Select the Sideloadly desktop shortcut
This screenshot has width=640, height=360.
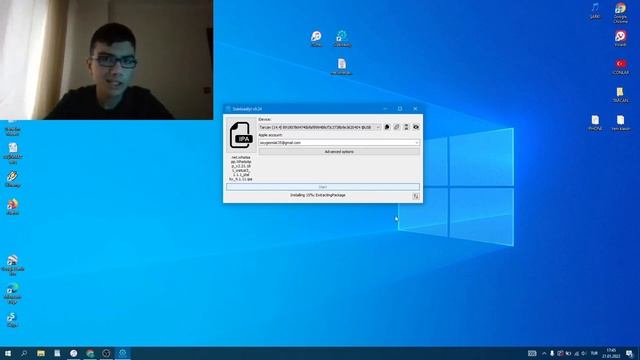click(342, 39)
